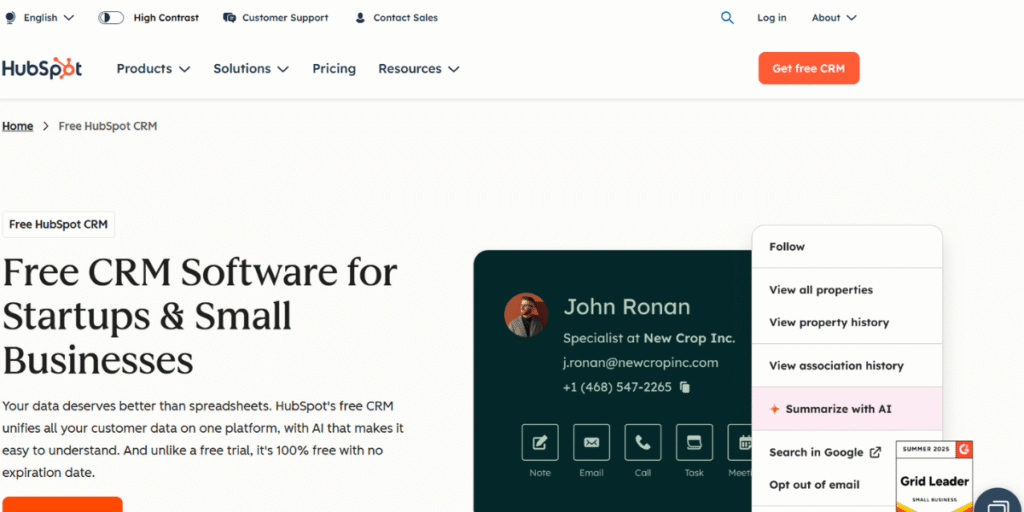Click the search magnifier icon
This screenshot has height=512, width=1024.
(x=727, y=18)
